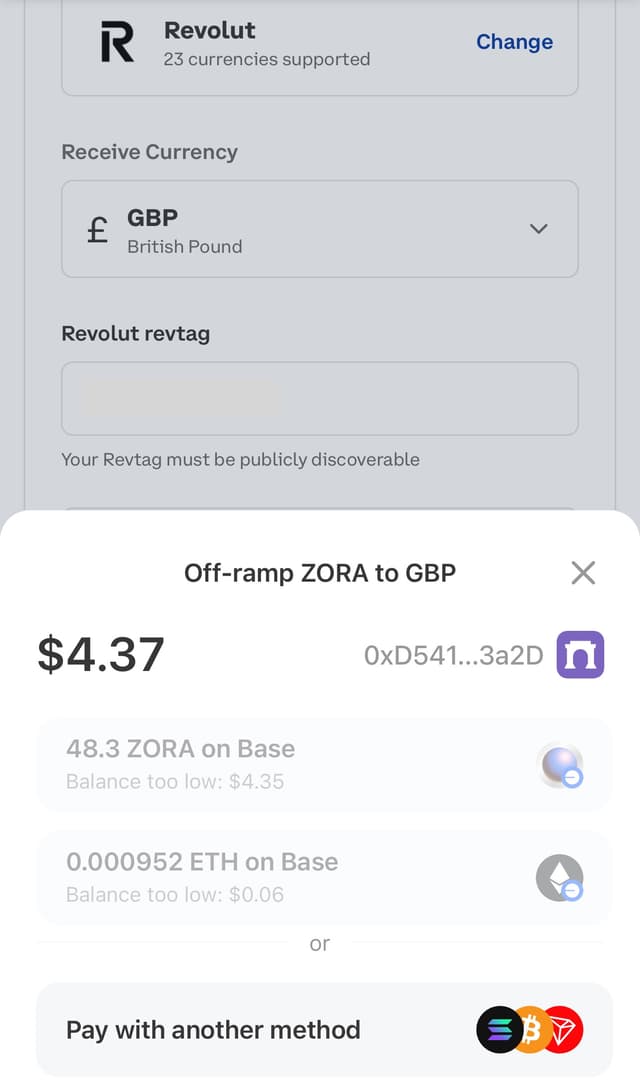
Task: Click the $4.37 amount display
Action: [x=100, y=654]
